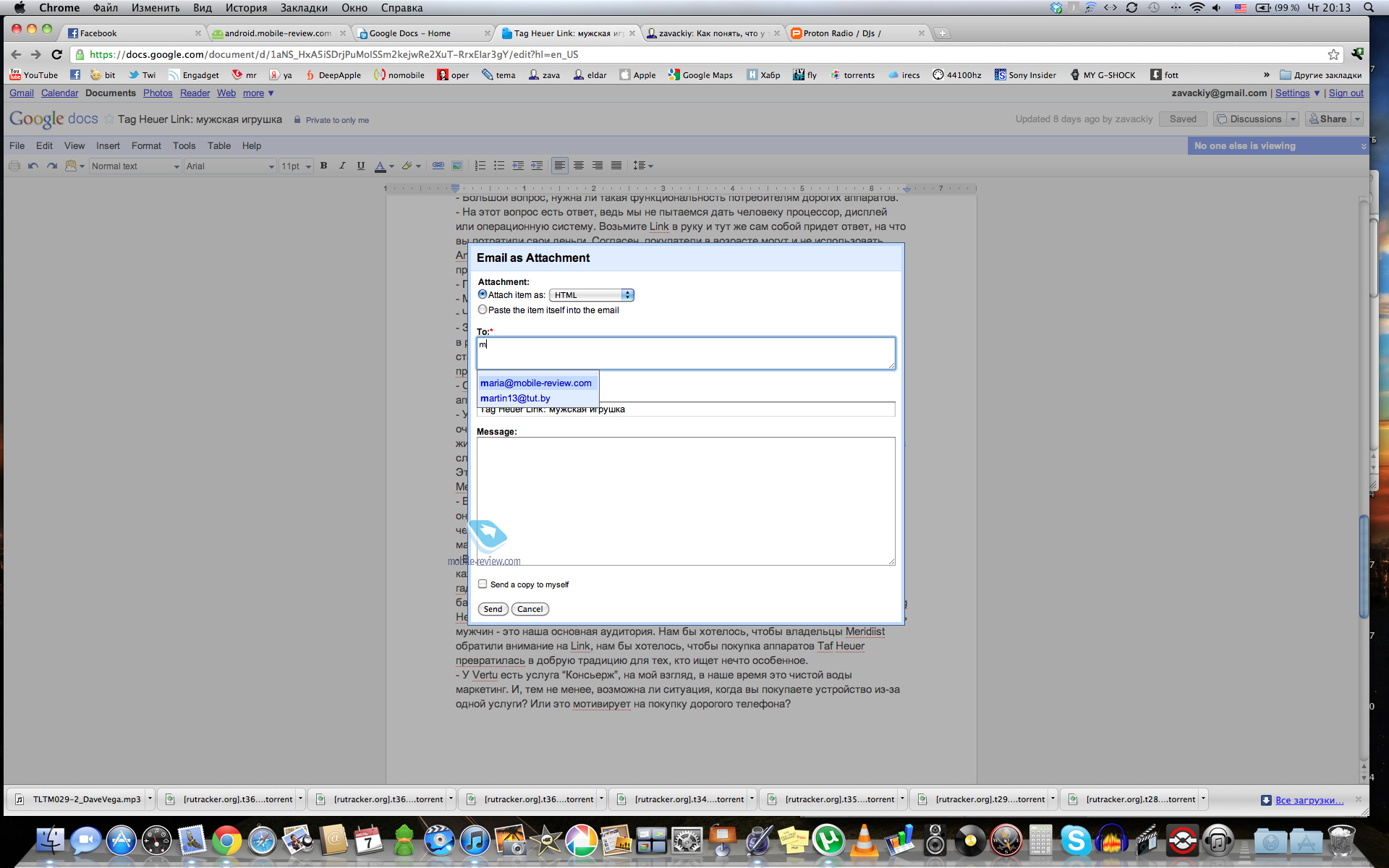Reload the page in Chrome
The image size is (1389, 868).
click(x=56, y=54)
